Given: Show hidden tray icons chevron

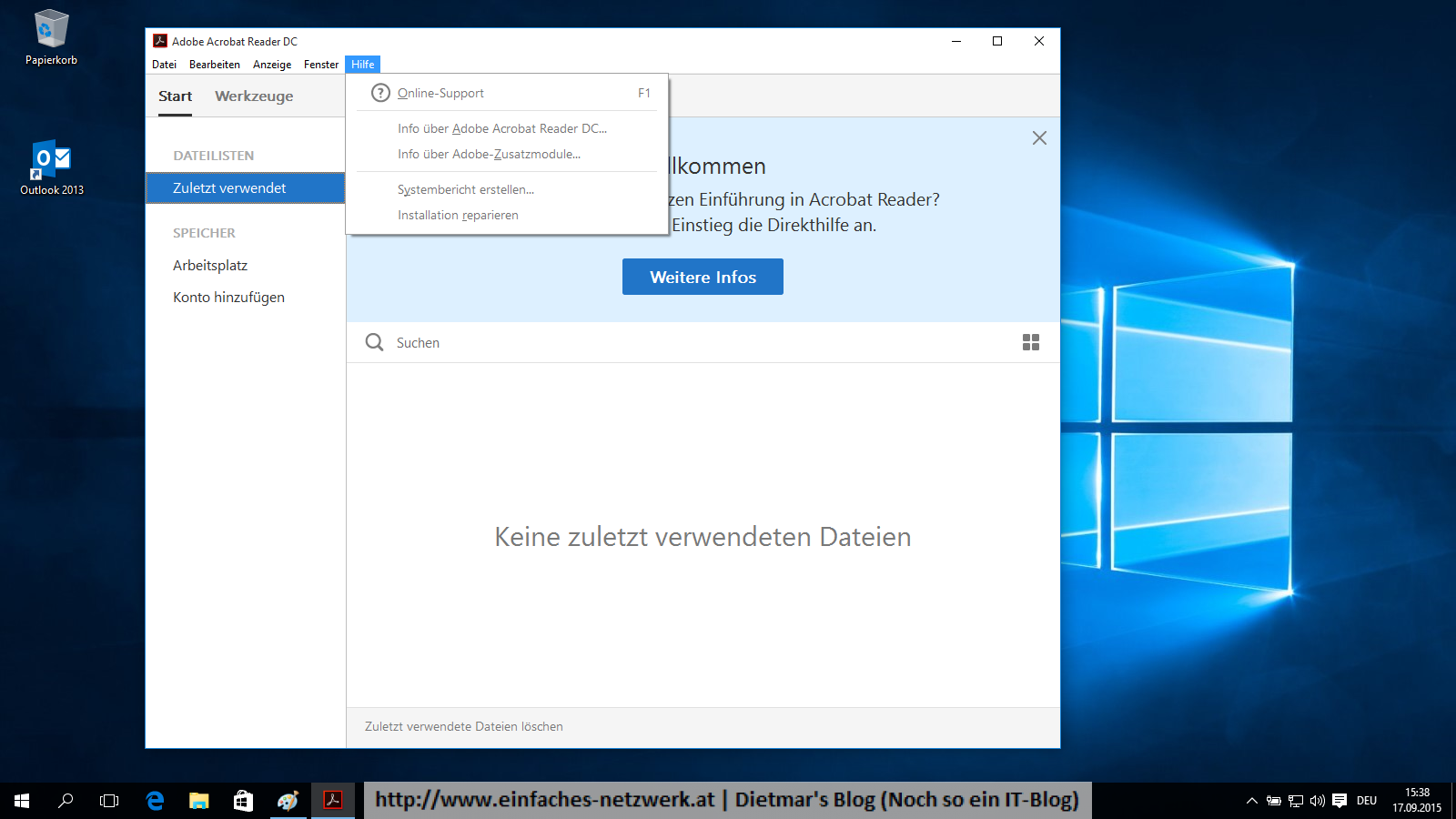Looking at the screenshot, I should [1252, 801].
